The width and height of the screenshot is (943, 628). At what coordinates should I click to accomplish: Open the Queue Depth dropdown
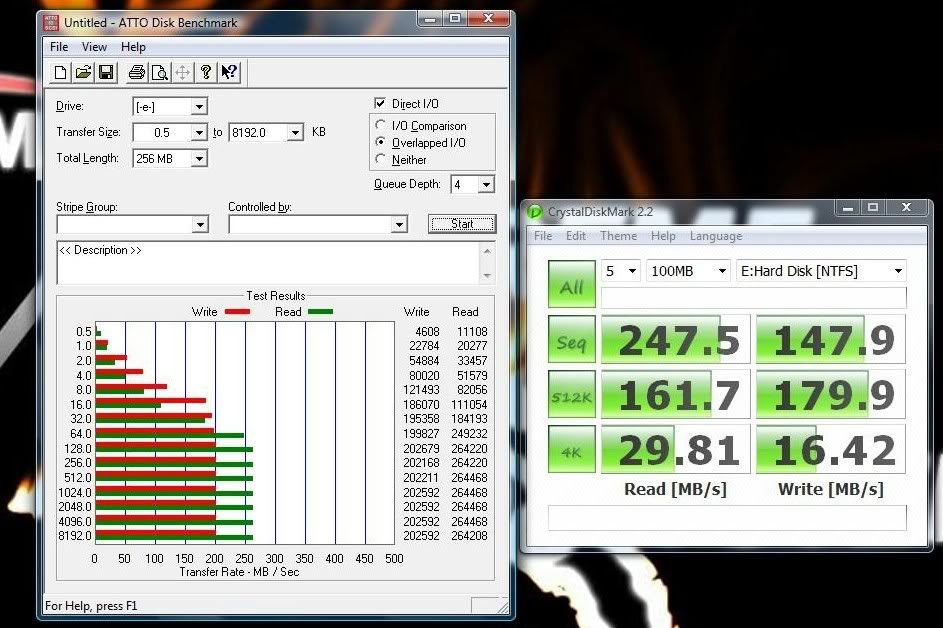pos(486,185)
